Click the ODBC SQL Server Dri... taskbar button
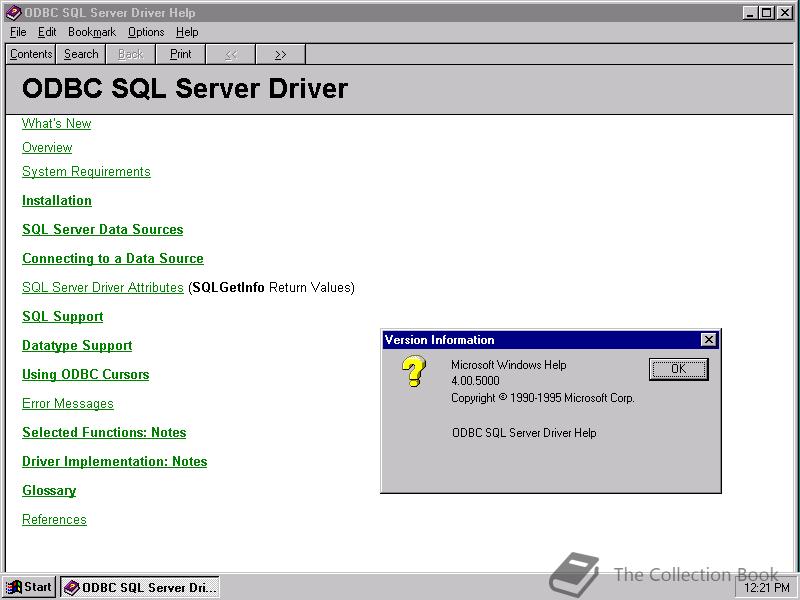 pyautogui.click(x=140, y=587)
